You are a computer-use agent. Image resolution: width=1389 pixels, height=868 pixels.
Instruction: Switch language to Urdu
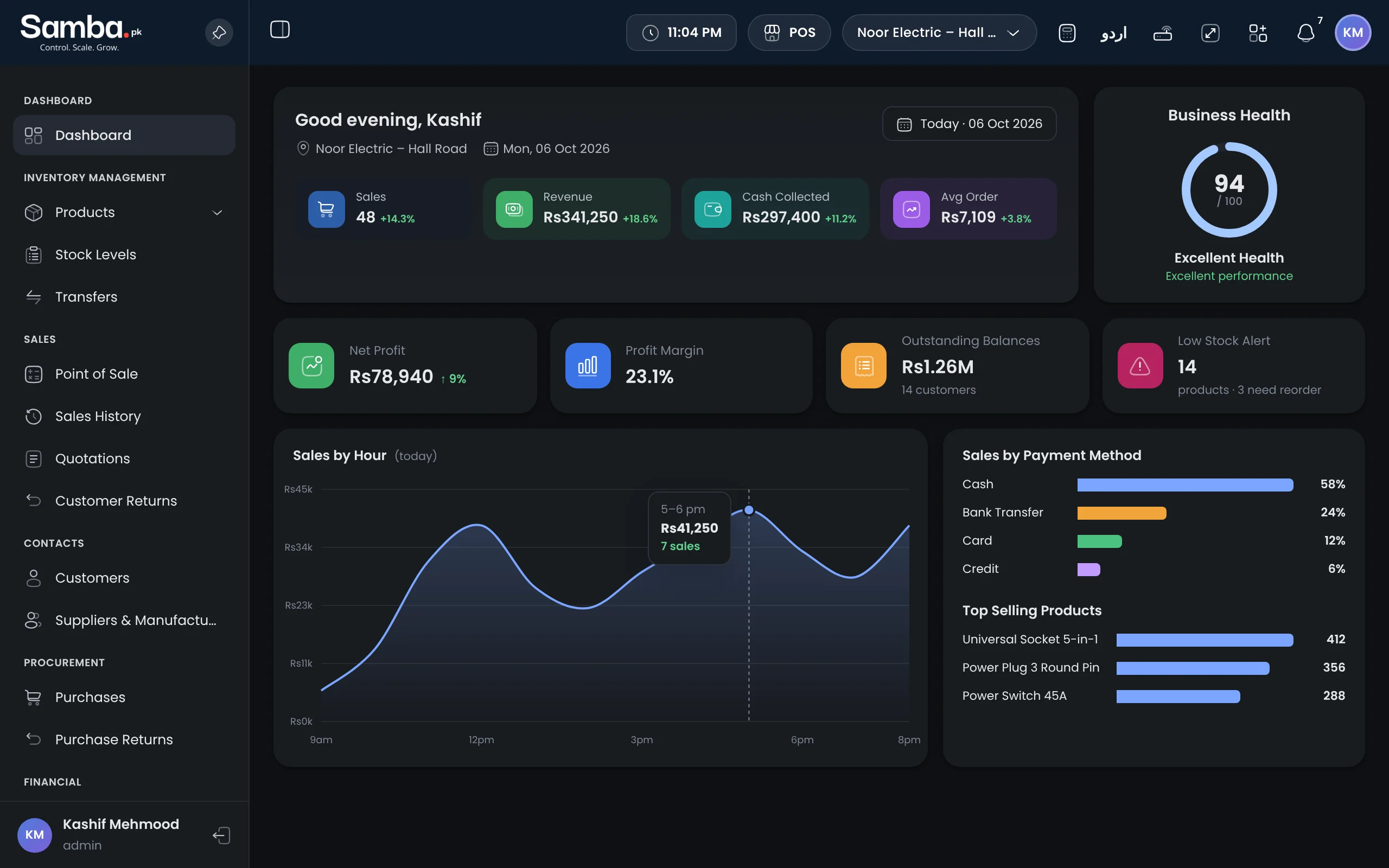click(x=1113, y=33)
